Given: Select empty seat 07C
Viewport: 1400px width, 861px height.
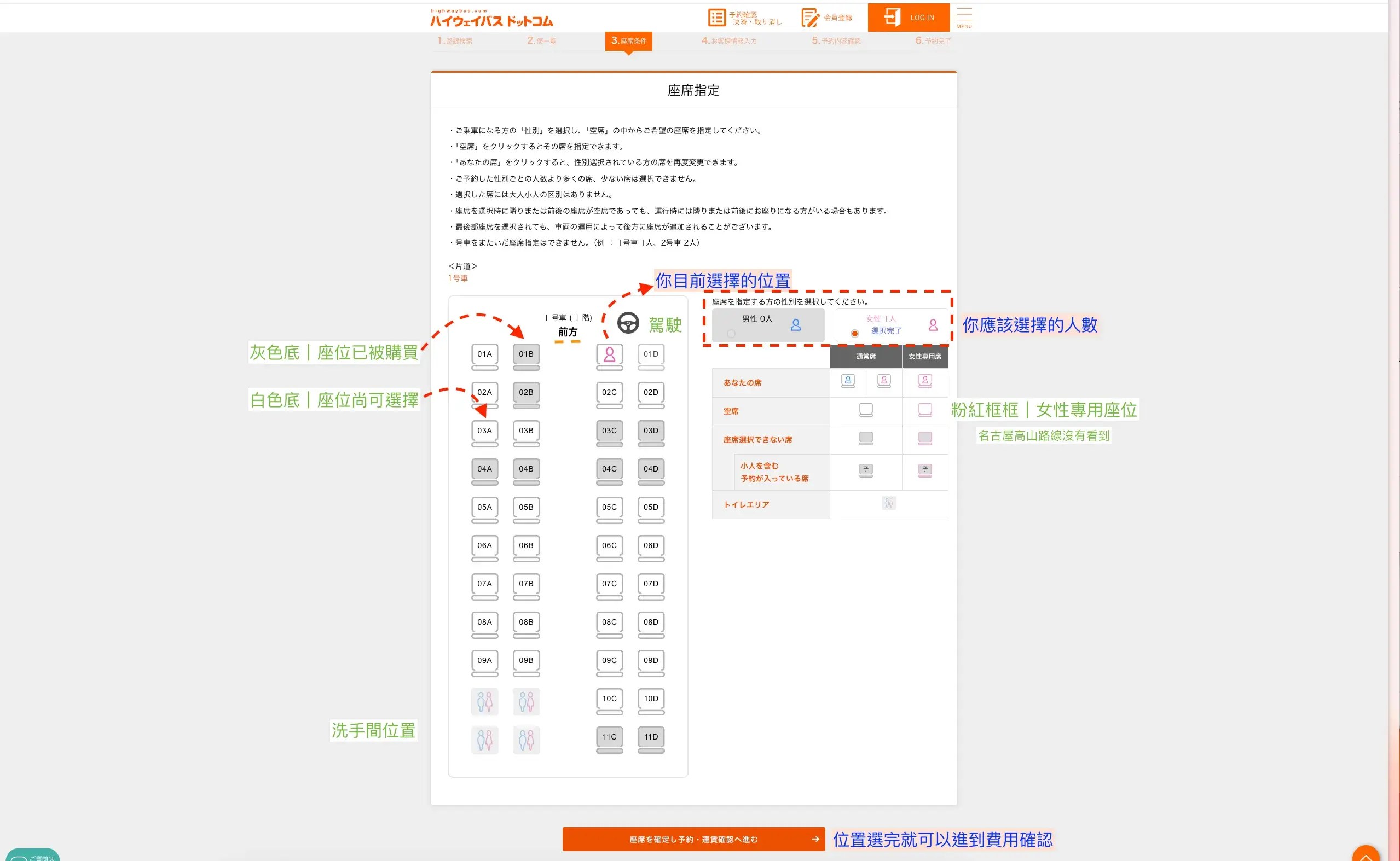Looking at the screenshot, I should [x=609, y=584].
